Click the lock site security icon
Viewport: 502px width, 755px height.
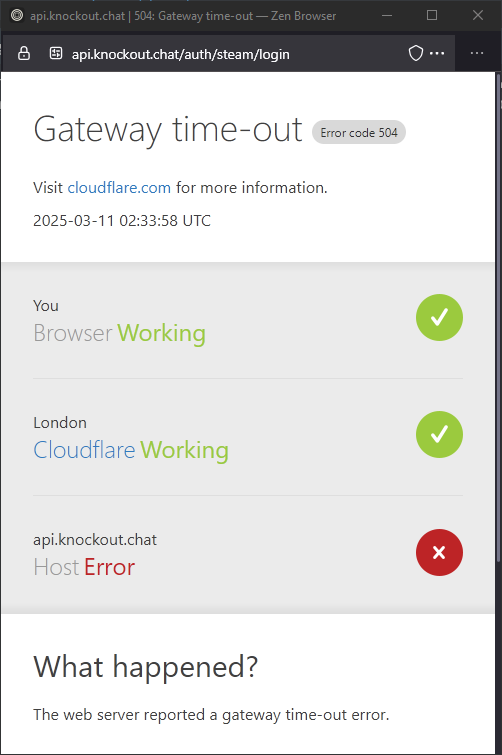pos(24,53)
